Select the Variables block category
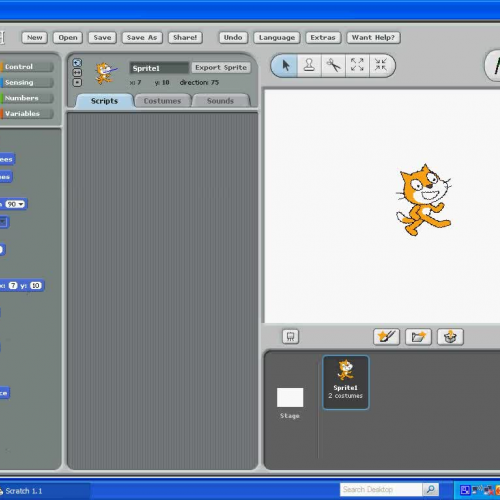The height and width of the screenshot is (500, 500). click(x=26, y=114)
